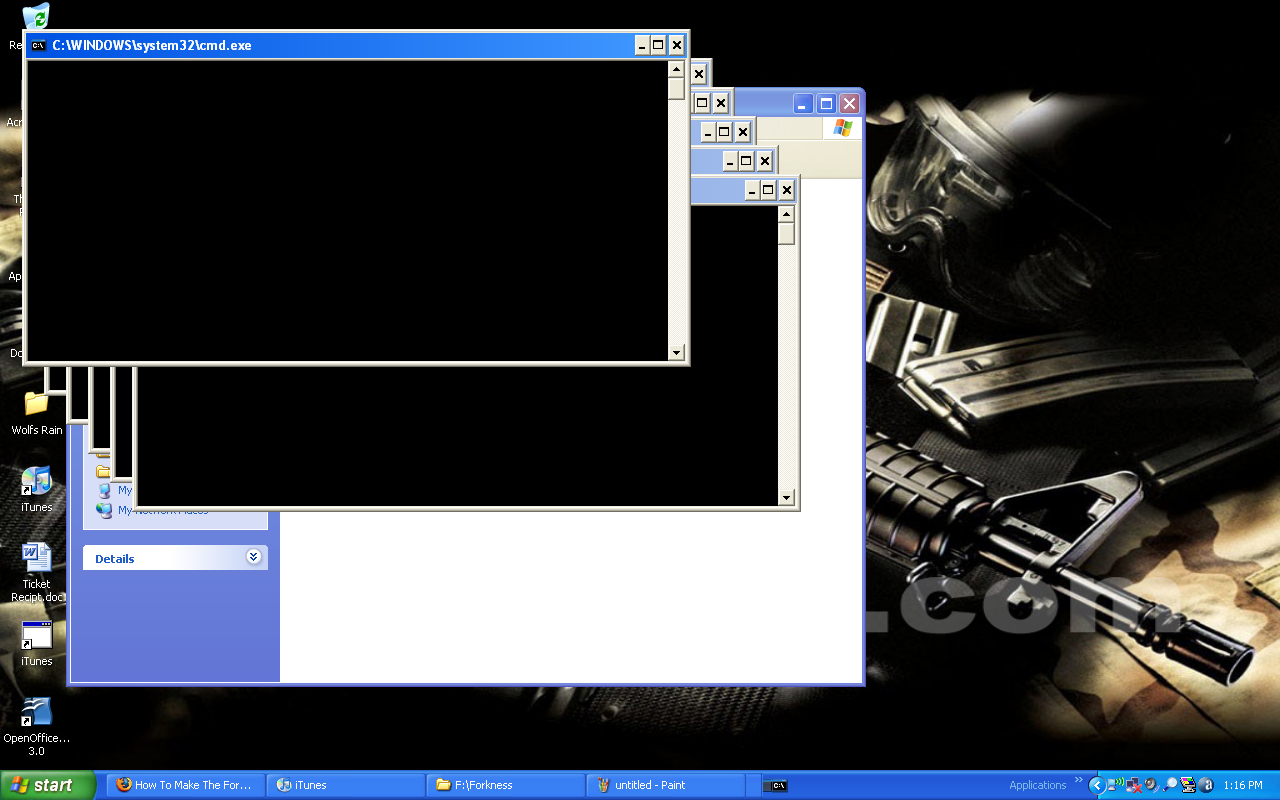This screenshot has height=800, width=1280.
Task: Close the front cmd.exe window
Action: click(677, 45)
